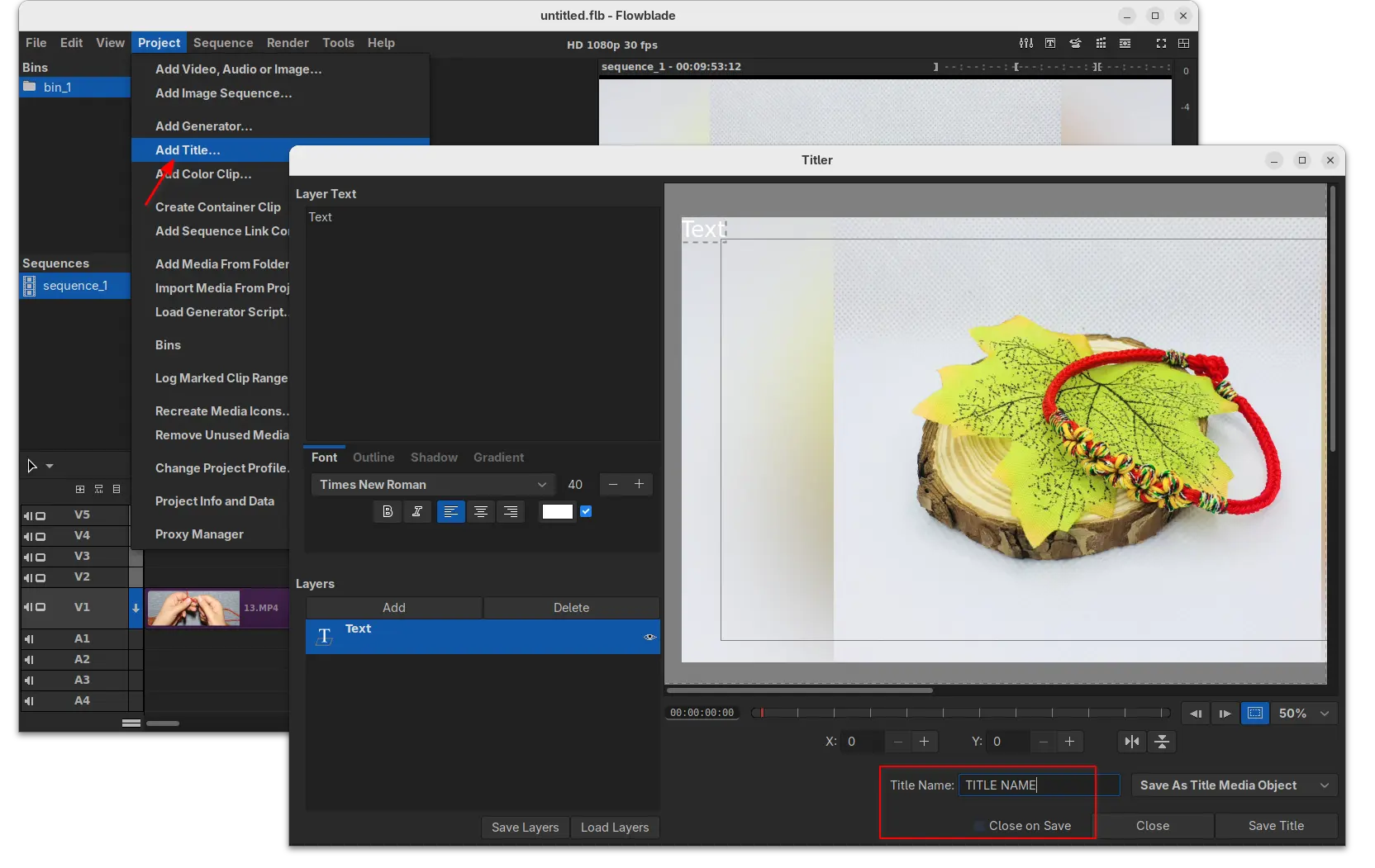Align layer text to center

pyautogui.click(x=481, y=512)
